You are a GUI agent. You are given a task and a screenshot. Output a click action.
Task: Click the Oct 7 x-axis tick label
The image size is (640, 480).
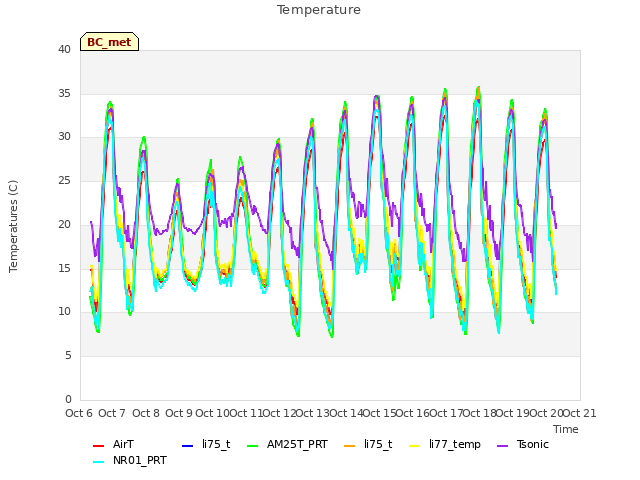(x=112, y=413)
